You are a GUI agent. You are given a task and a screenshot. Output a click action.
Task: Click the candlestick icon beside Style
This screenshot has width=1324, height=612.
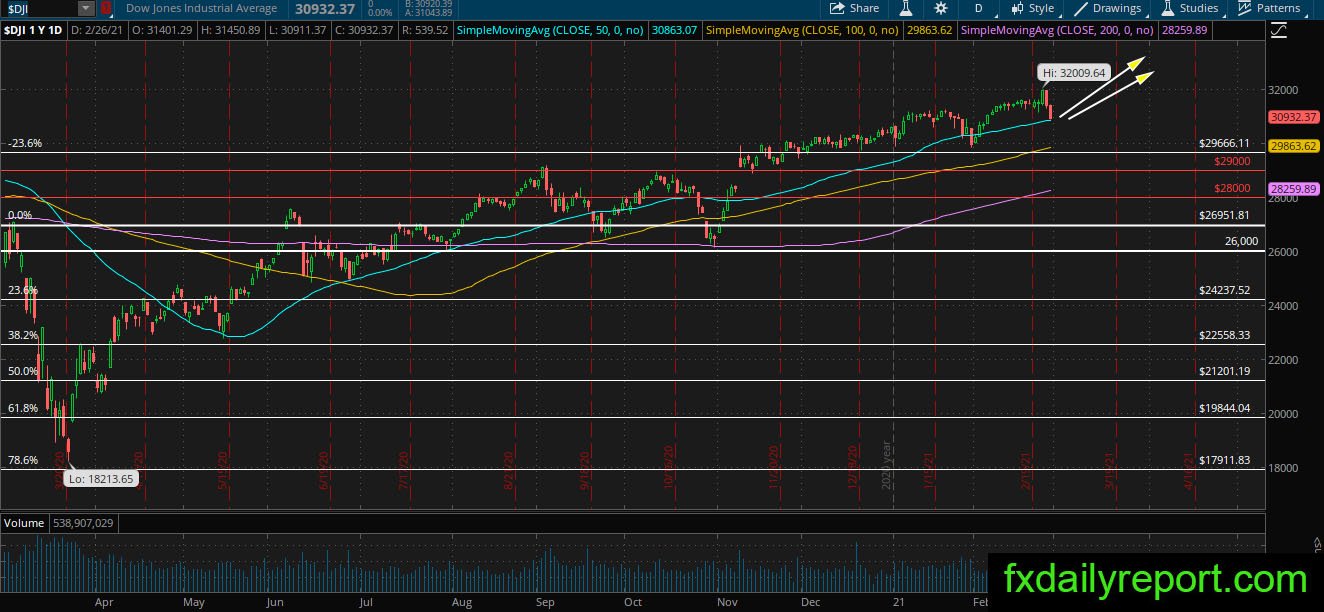point(1019,8)
